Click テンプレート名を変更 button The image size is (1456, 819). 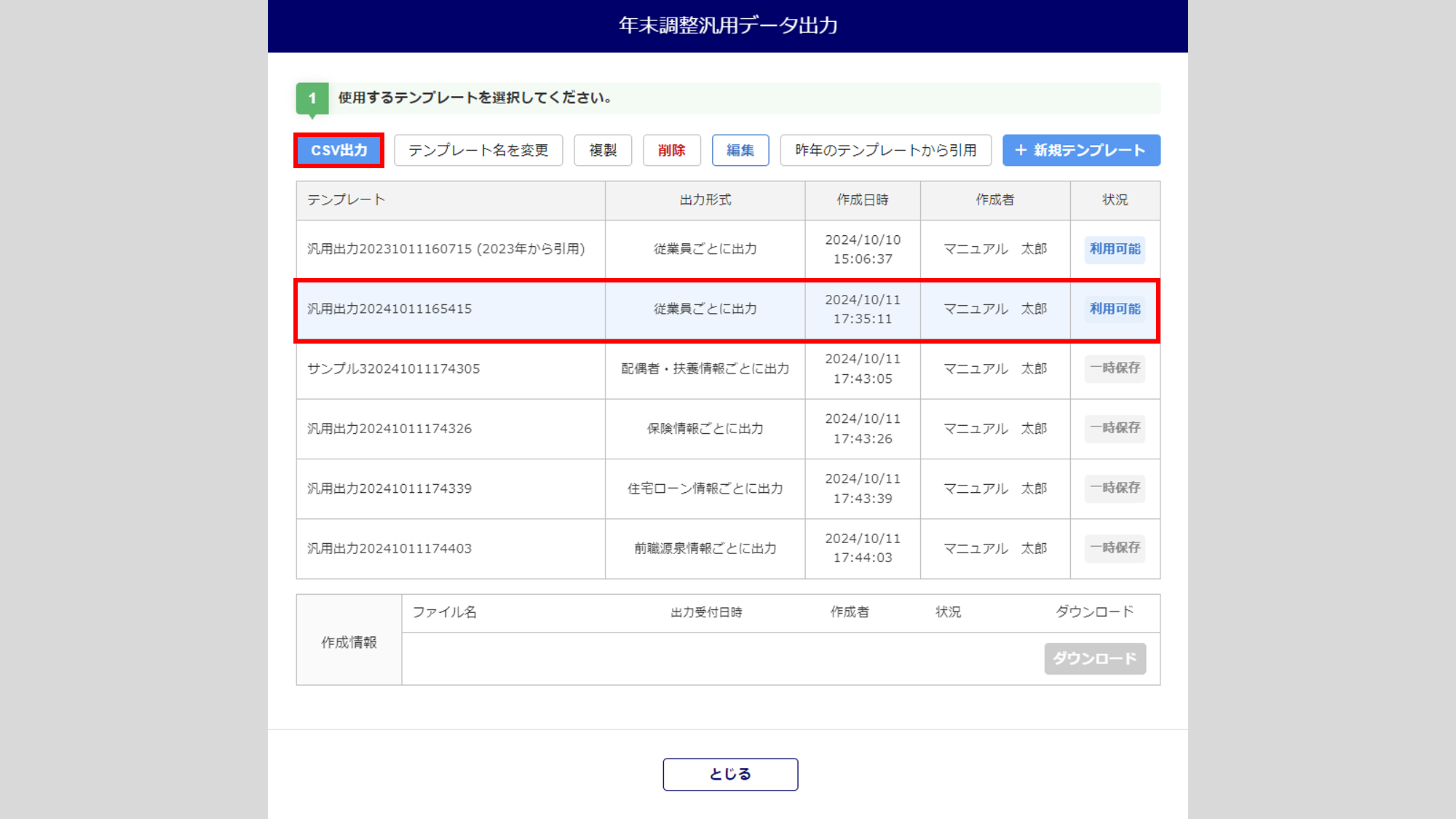click(x=478, y=150)
